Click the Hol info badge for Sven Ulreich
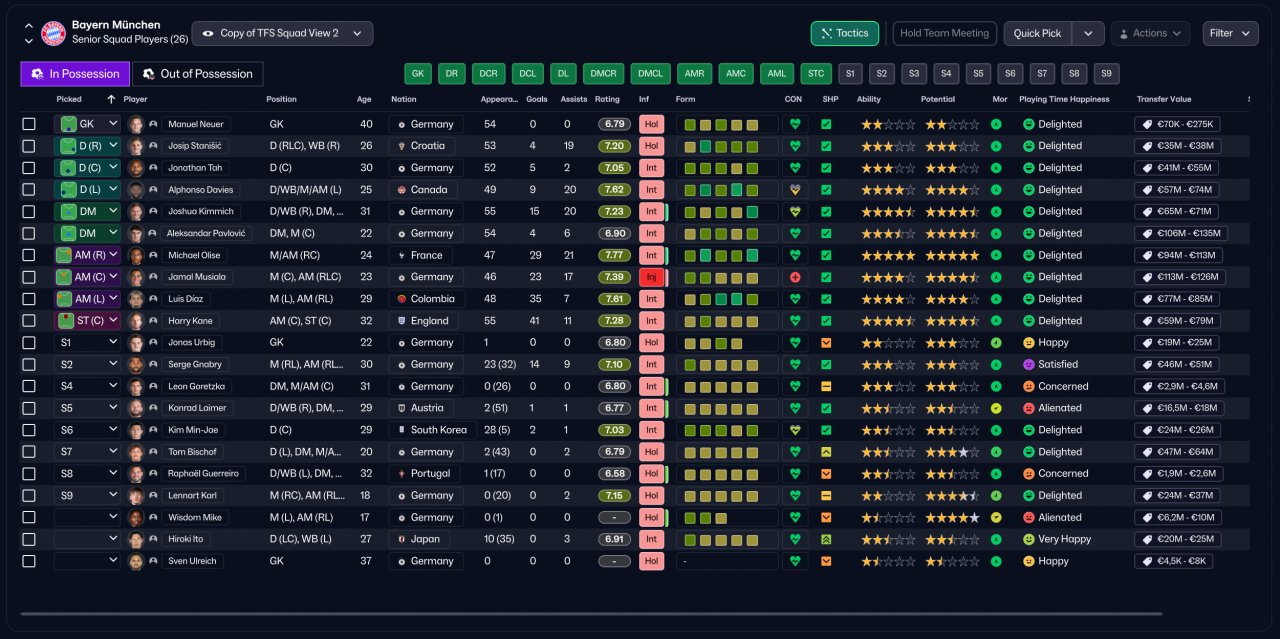1280x639 pixels. (651, 561)
